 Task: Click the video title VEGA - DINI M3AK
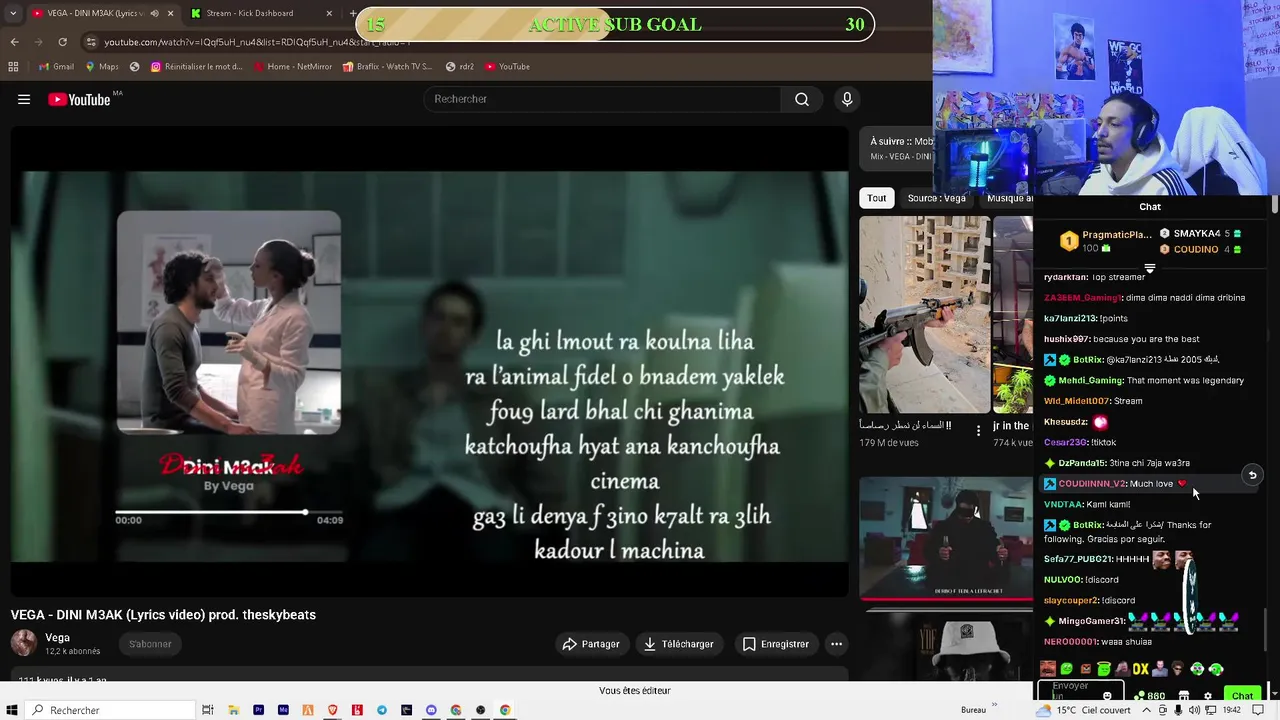click(x=163, y=615)
